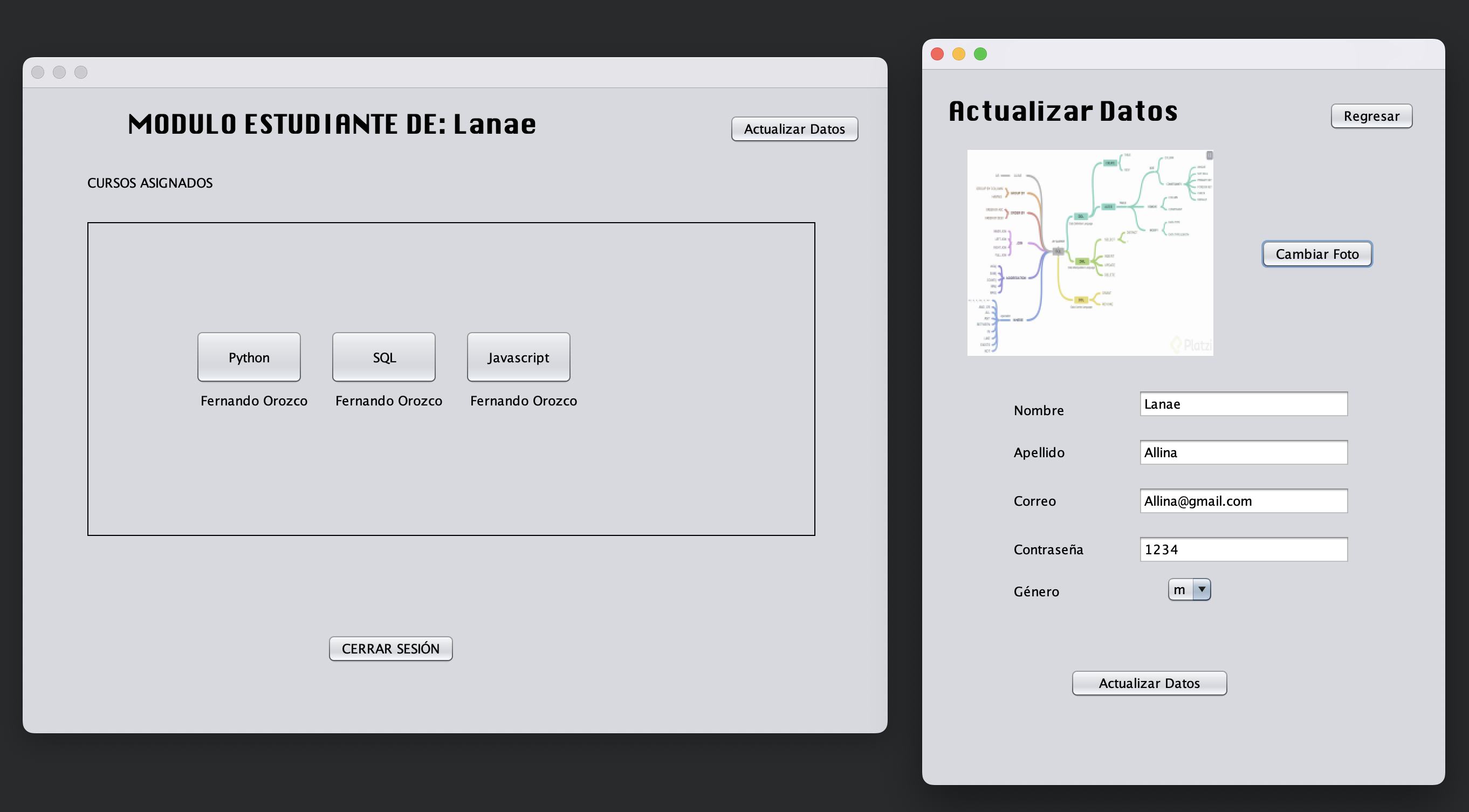Click the Nombre text field containing Lanae

[1243, 404]
